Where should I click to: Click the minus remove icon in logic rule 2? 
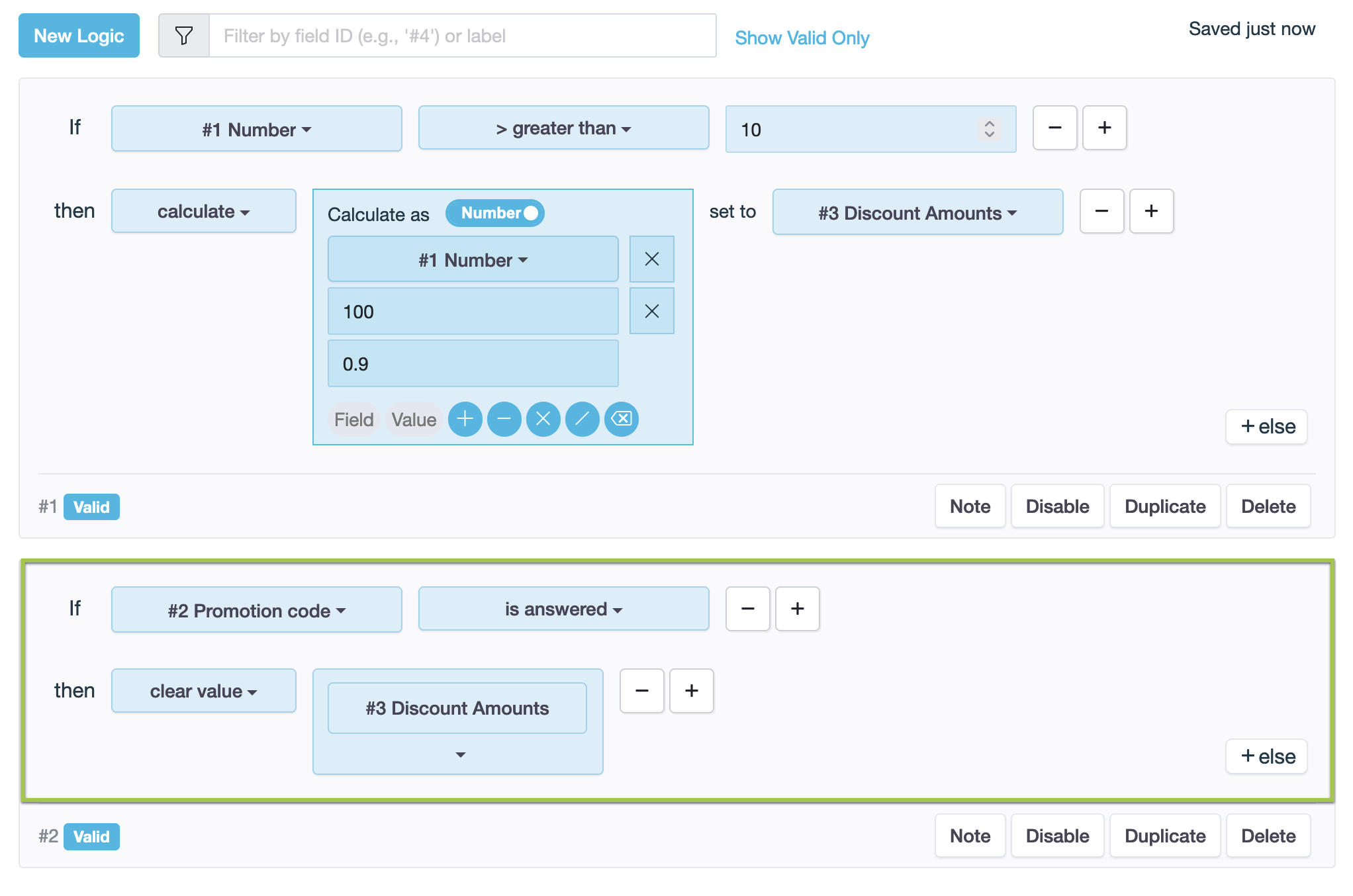pos(641,690)
